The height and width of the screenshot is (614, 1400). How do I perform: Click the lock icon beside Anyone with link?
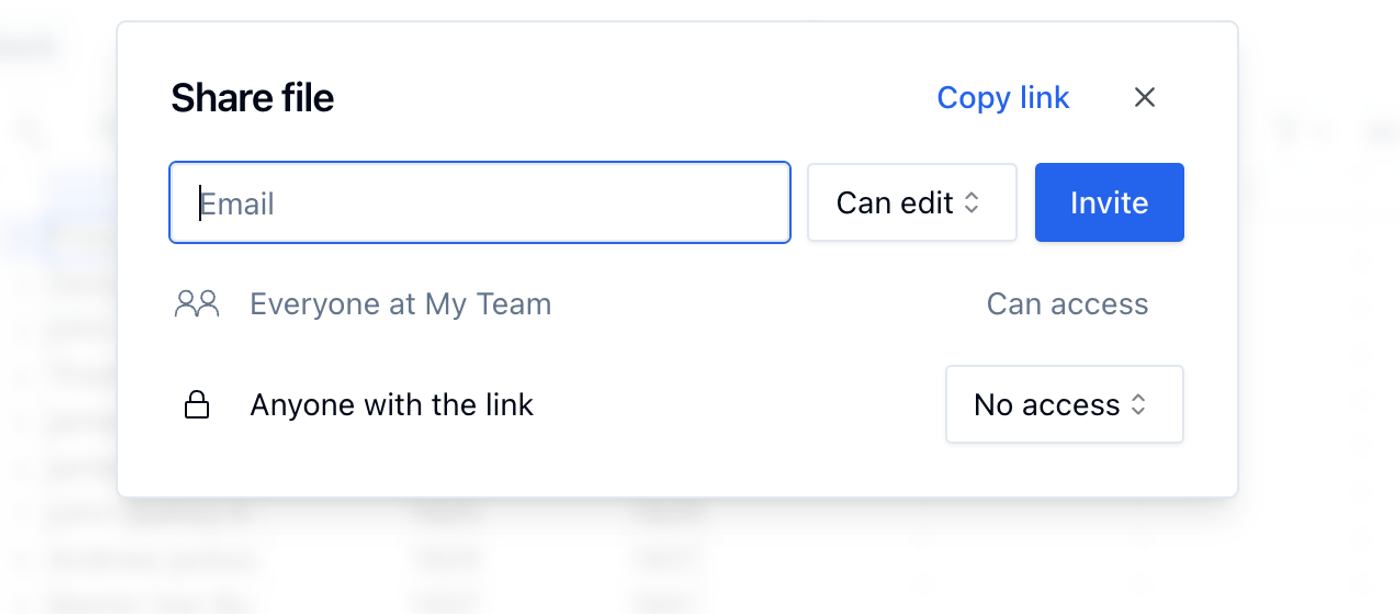point(197,405)
